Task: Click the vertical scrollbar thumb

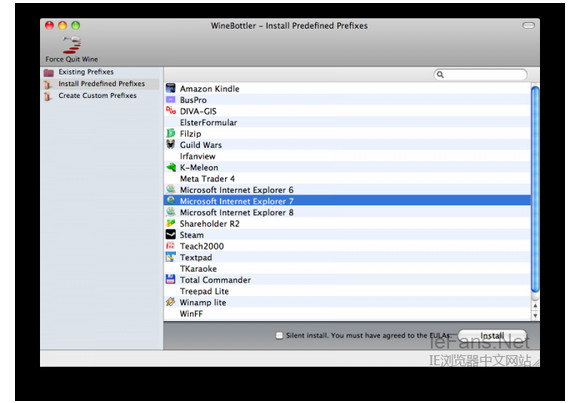Action: click(535, 189)
